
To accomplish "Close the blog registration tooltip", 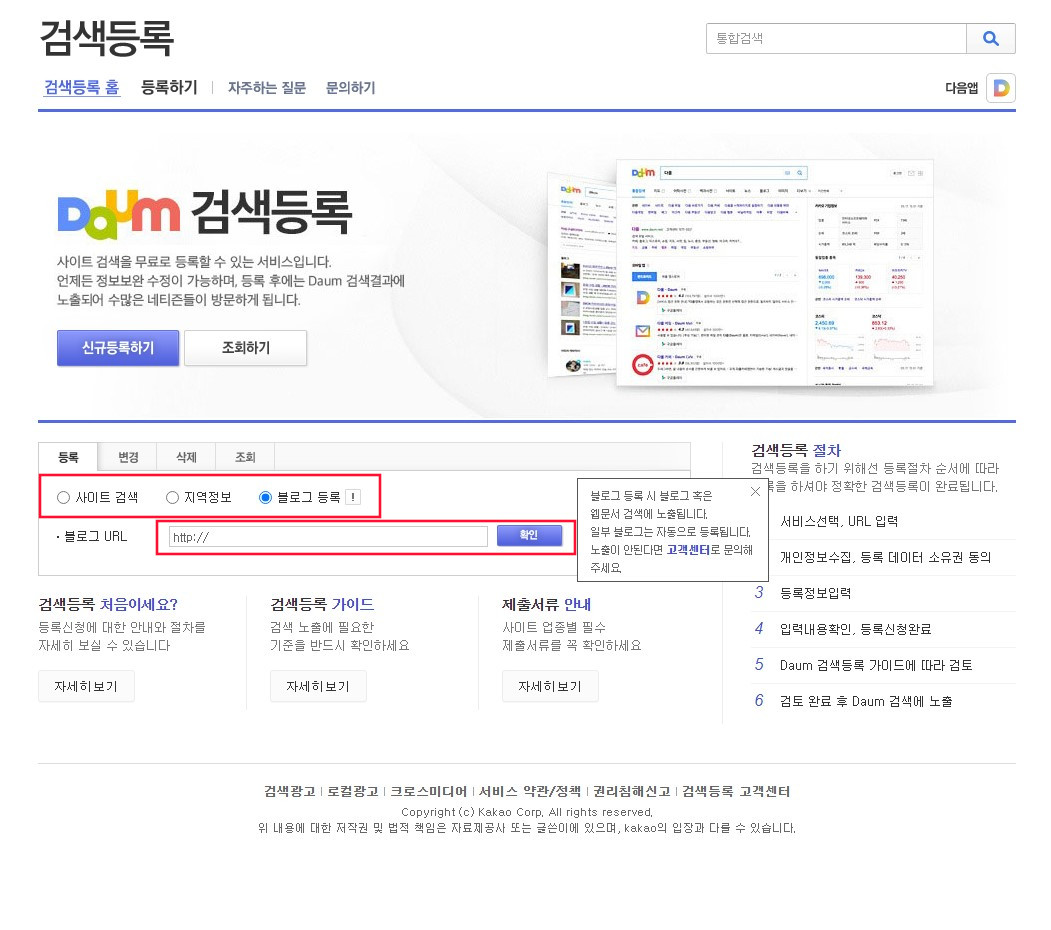I will click(x=755, y=491).
